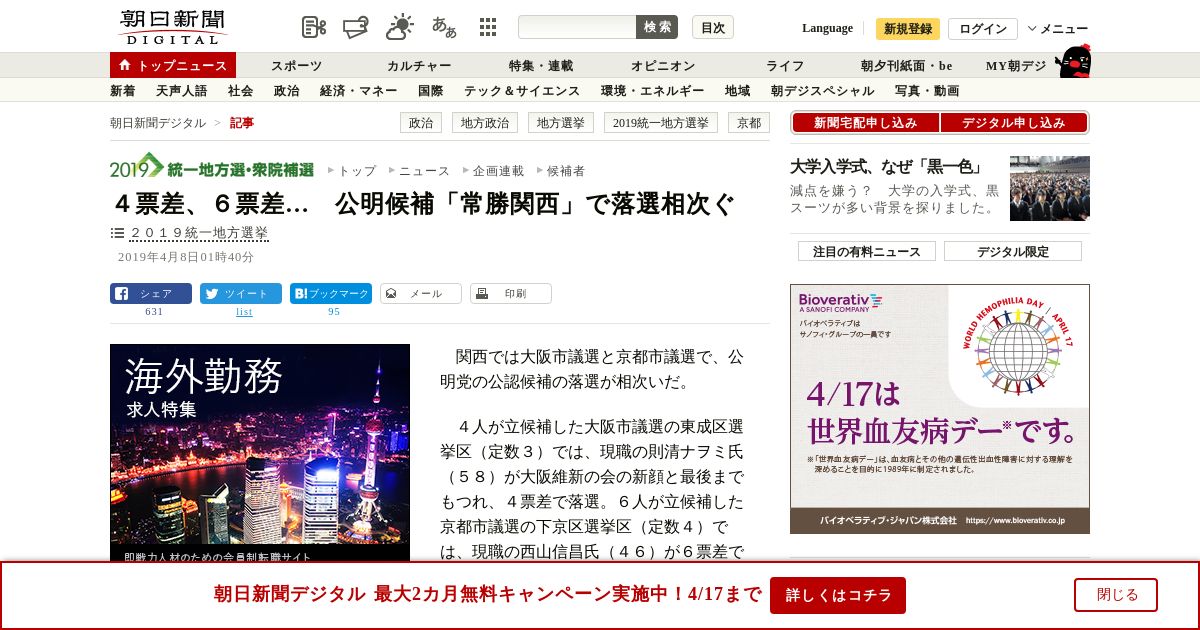Click the 地方政治 tag button
The image size is (1200, 630).
click(x=485, y=123)
